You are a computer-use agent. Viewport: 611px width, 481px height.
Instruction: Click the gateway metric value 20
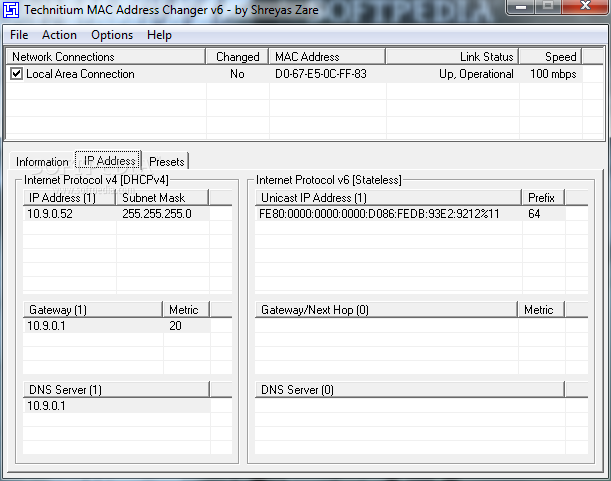pos(175,325)
